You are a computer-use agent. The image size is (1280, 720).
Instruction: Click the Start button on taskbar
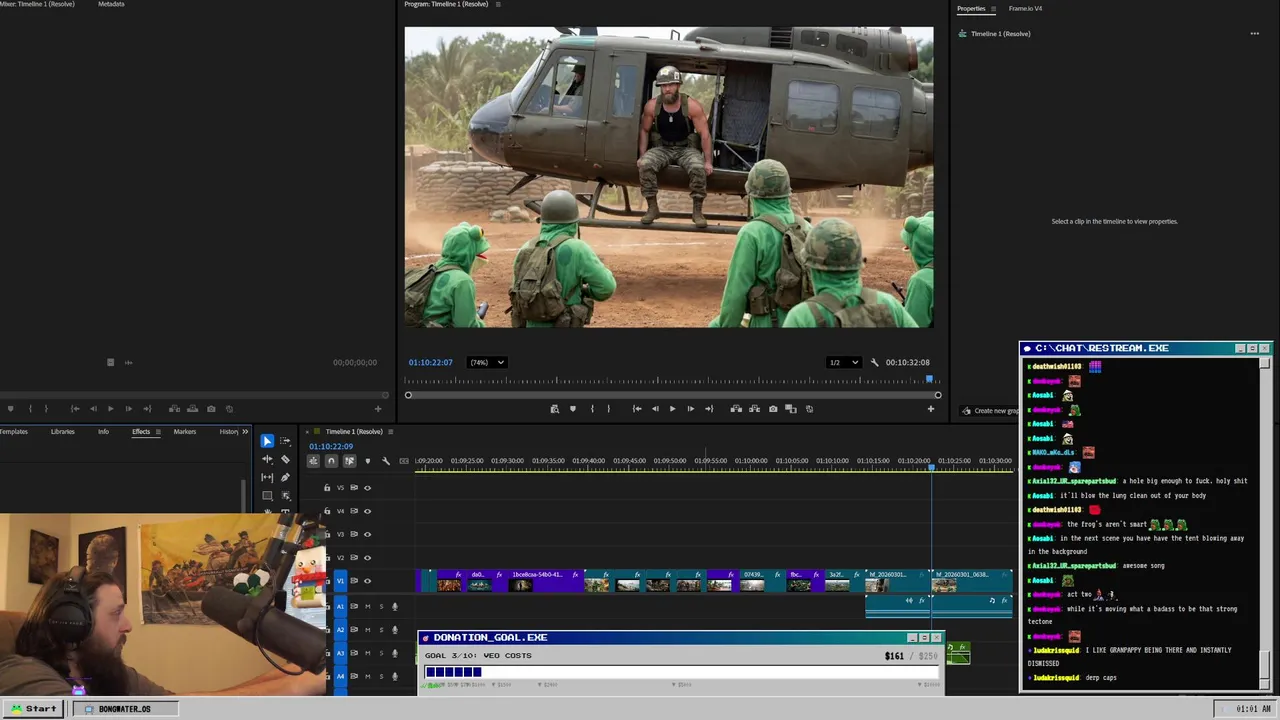click(33, 709)
